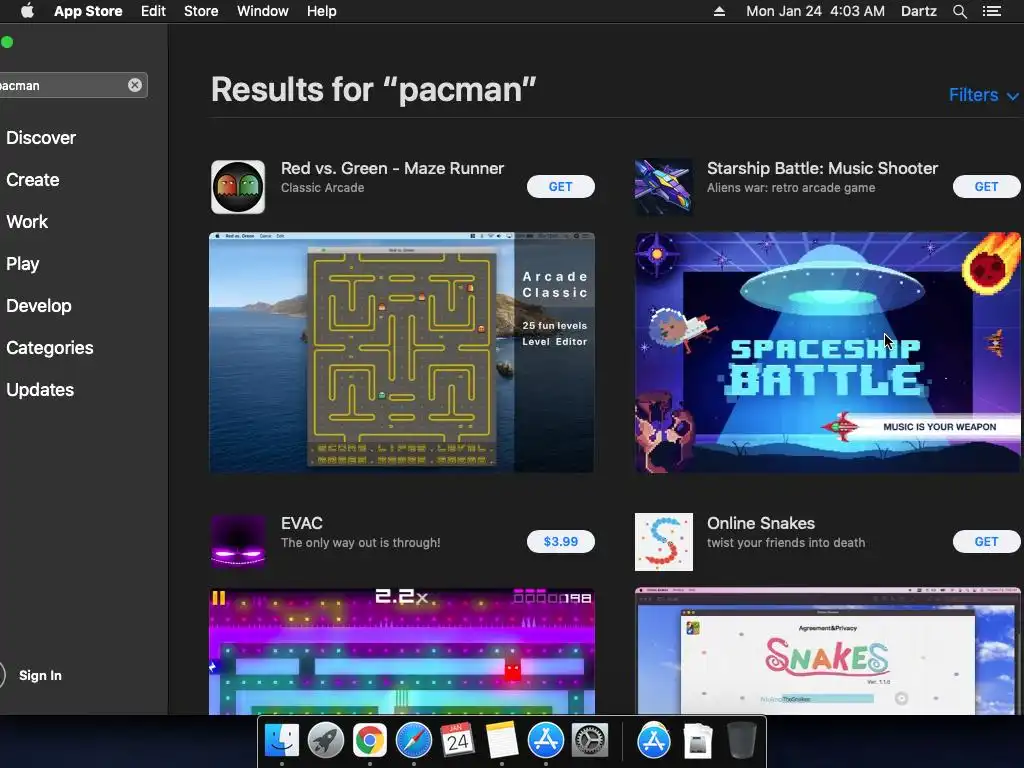Get Starship Battle: Music Shooter
The width and height of the screenshot is (1024, 768).
[986, 187]
